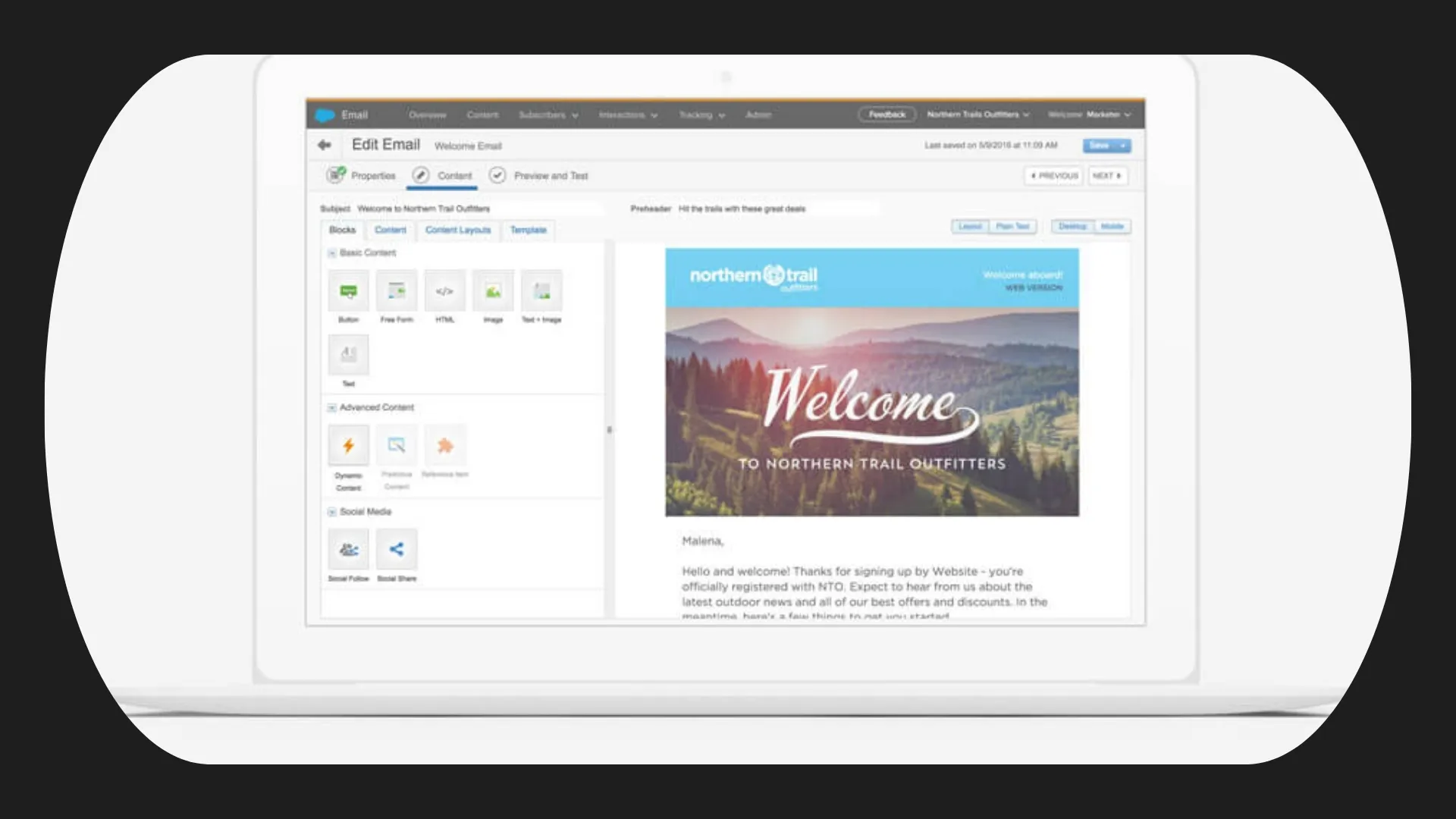Click the Preview and Test checkmark icon
1456x819 pixels.
(497, 175)
